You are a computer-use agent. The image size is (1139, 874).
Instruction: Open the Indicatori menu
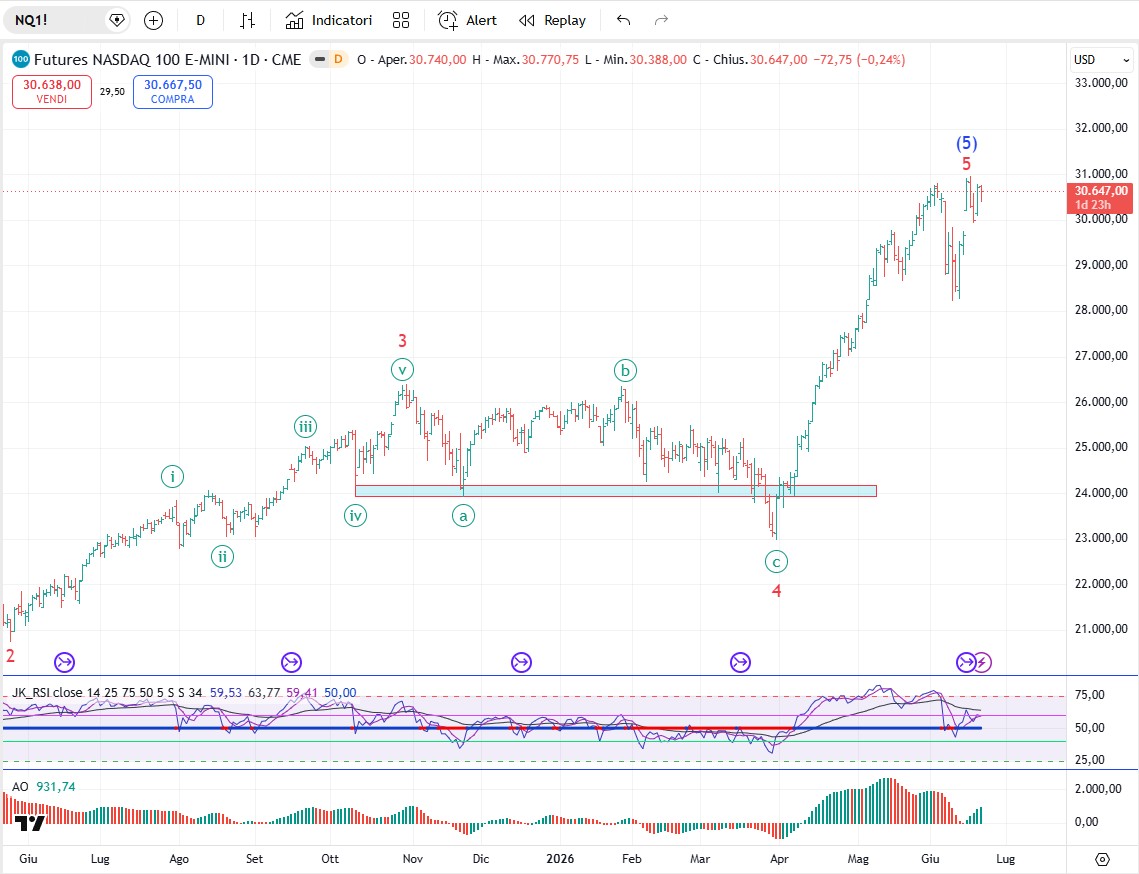click(x=329, y=20)
